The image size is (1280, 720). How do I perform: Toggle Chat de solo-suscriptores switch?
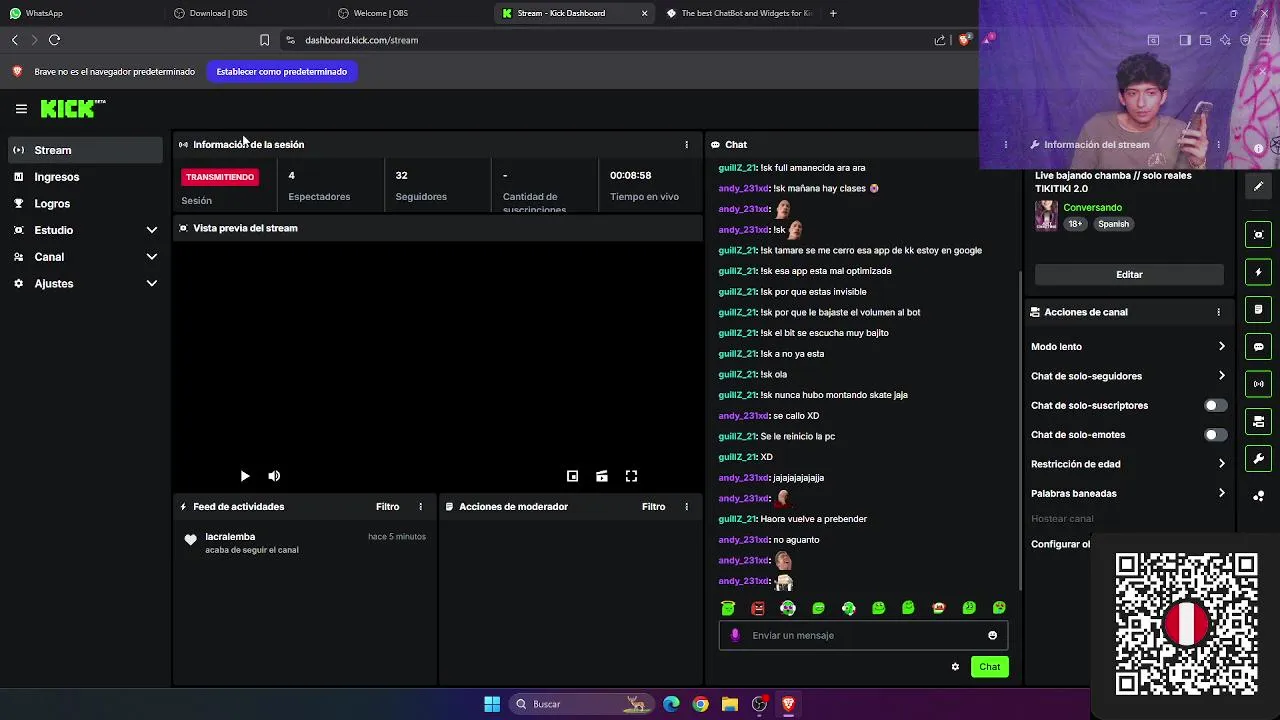[1215, 405]
